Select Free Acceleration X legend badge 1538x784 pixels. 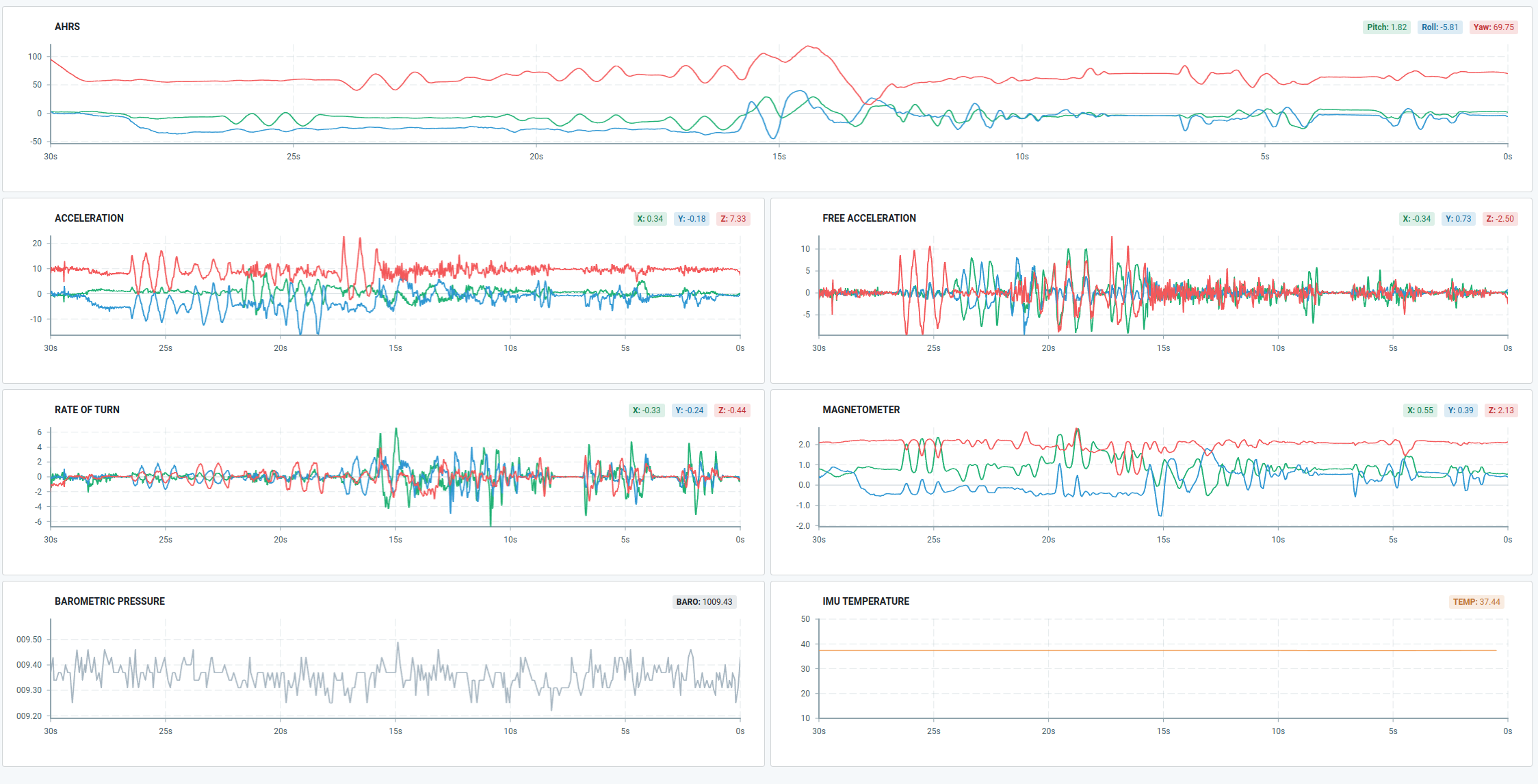click(1416, 219)
